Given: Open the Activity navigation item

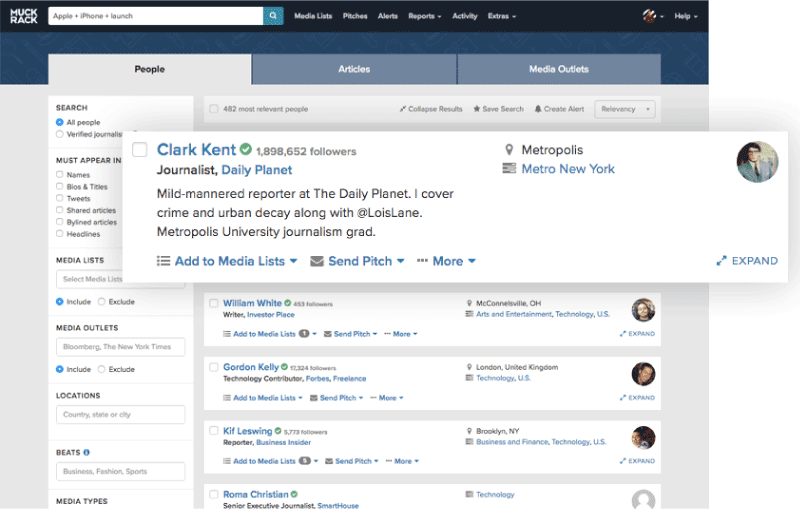Looking at the screenshot, I should 465,16.
